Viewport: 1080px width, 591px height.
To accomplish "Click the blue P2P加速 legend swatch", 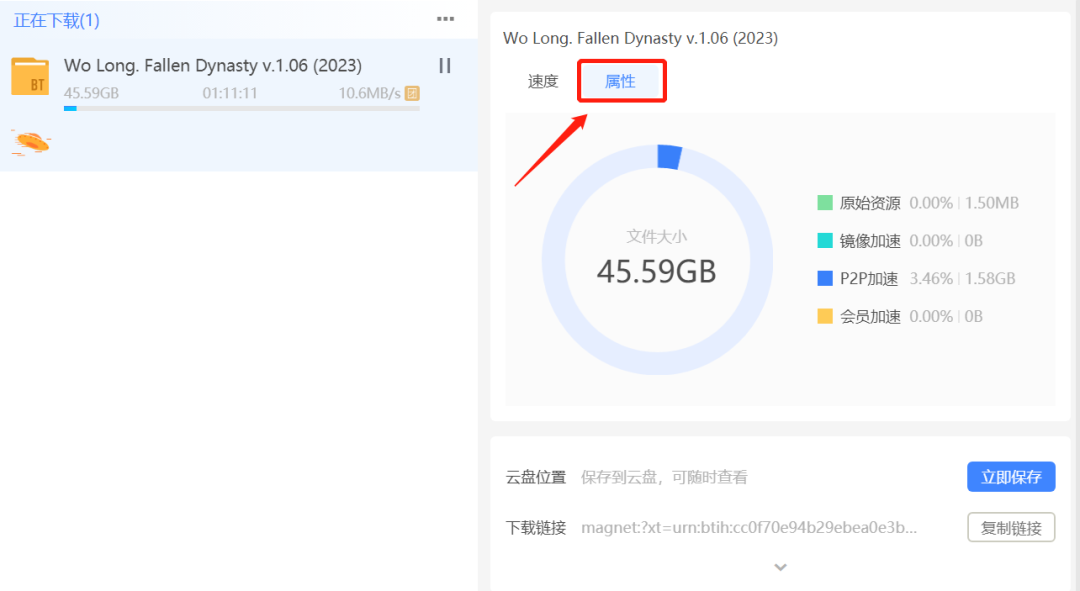I will pos(824,278).
